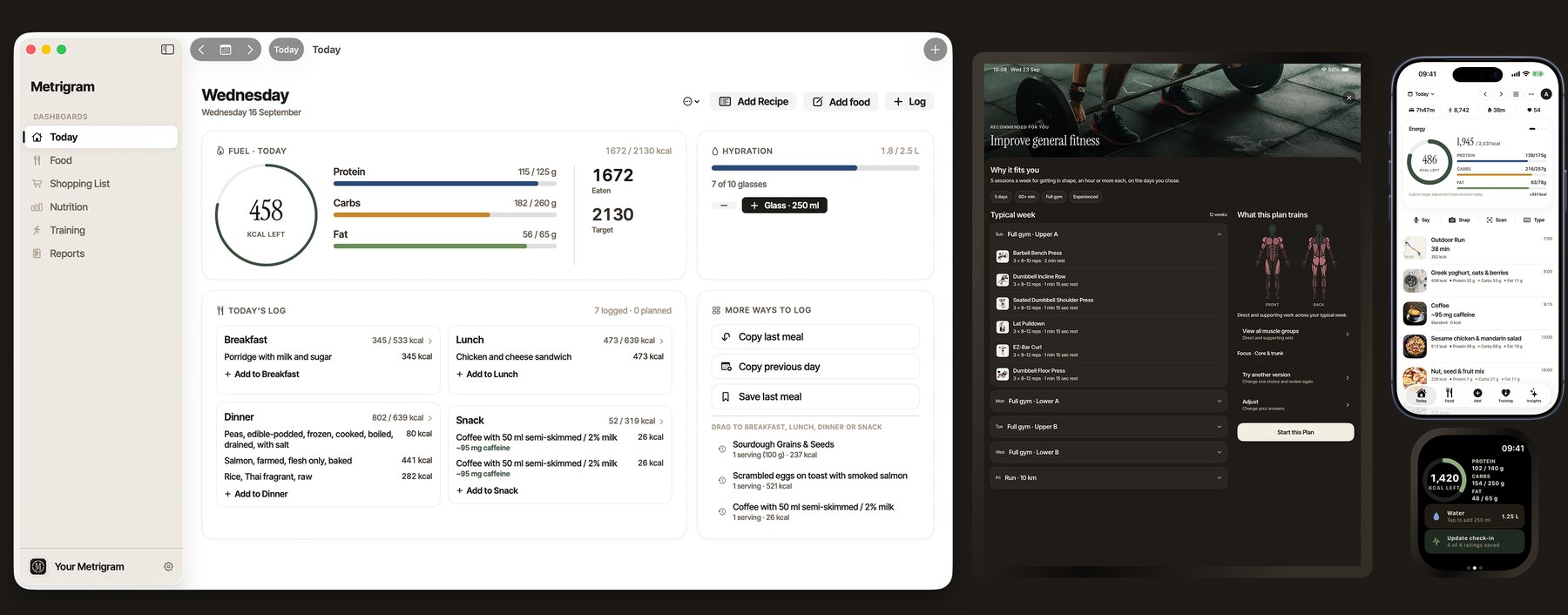The width and height of the screenshot is (1568, 615).
Task: Click Start this Plan on the tablet
Action: pos(1295,432)
